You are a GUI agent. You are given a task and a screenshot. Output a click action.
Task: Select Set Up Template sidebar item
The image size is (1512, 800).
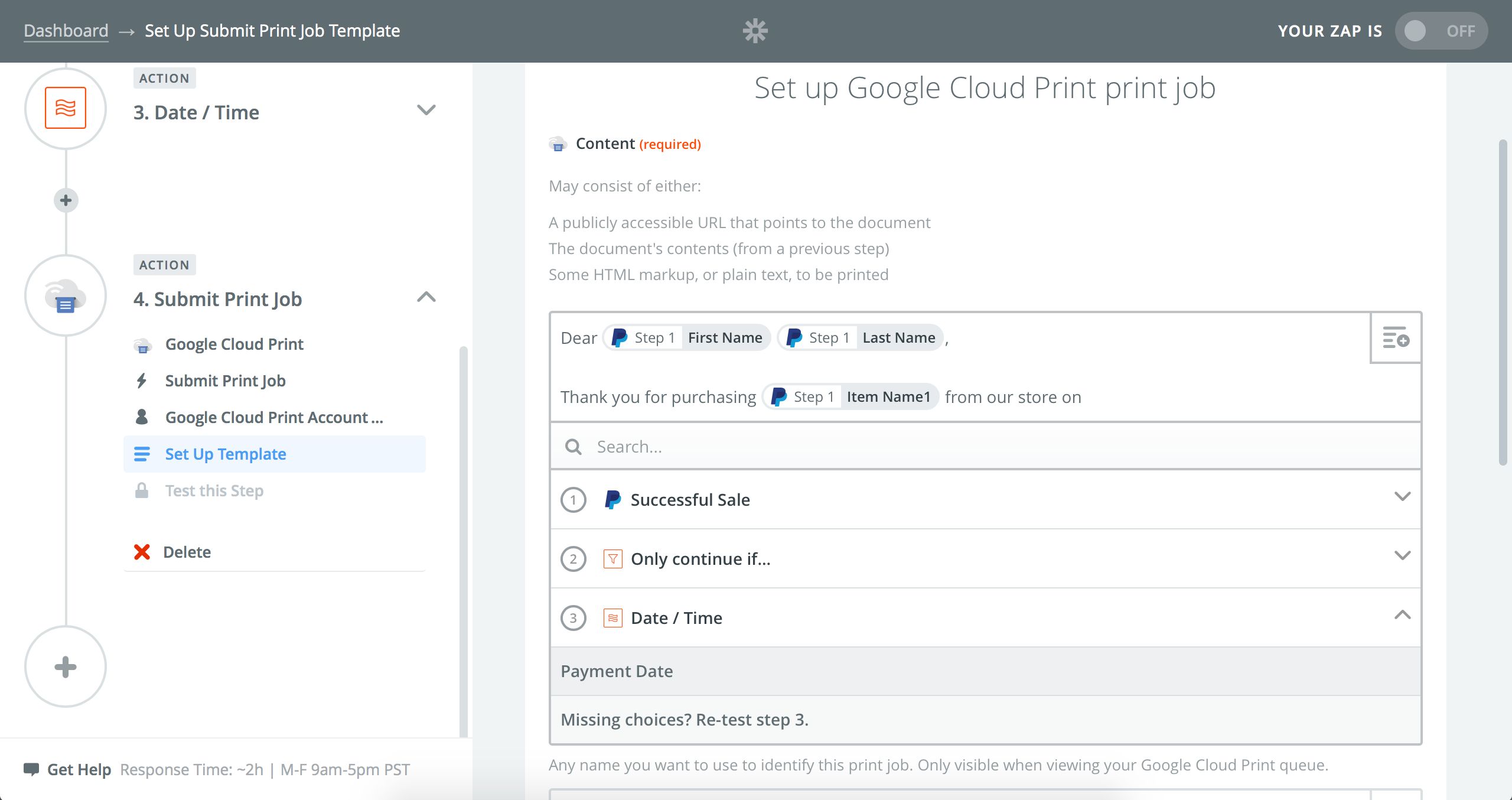[x=225, y=454]
